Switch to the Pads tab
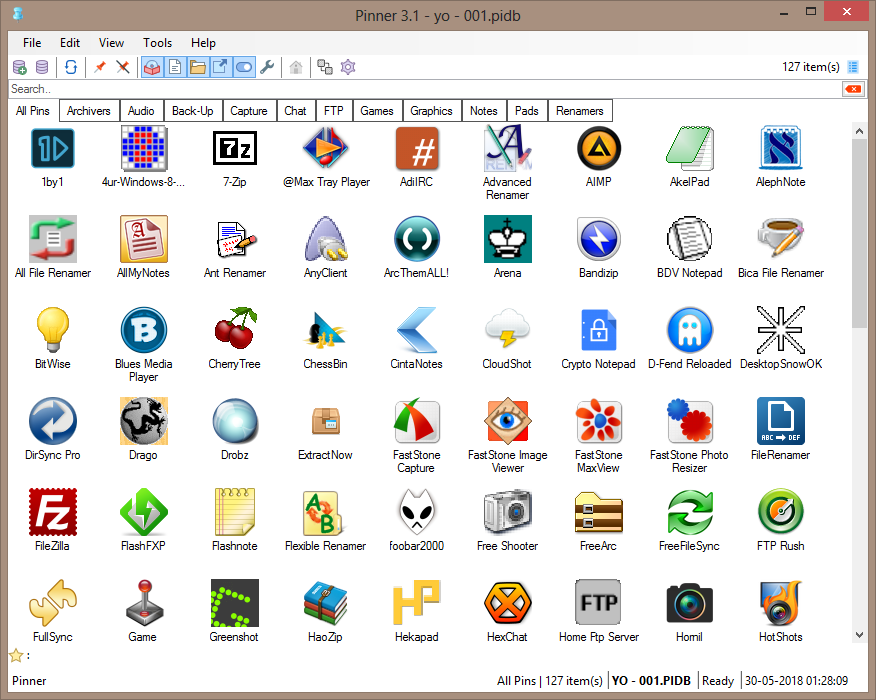The height and width of the screenshot is (700, 876). point(527,111)
